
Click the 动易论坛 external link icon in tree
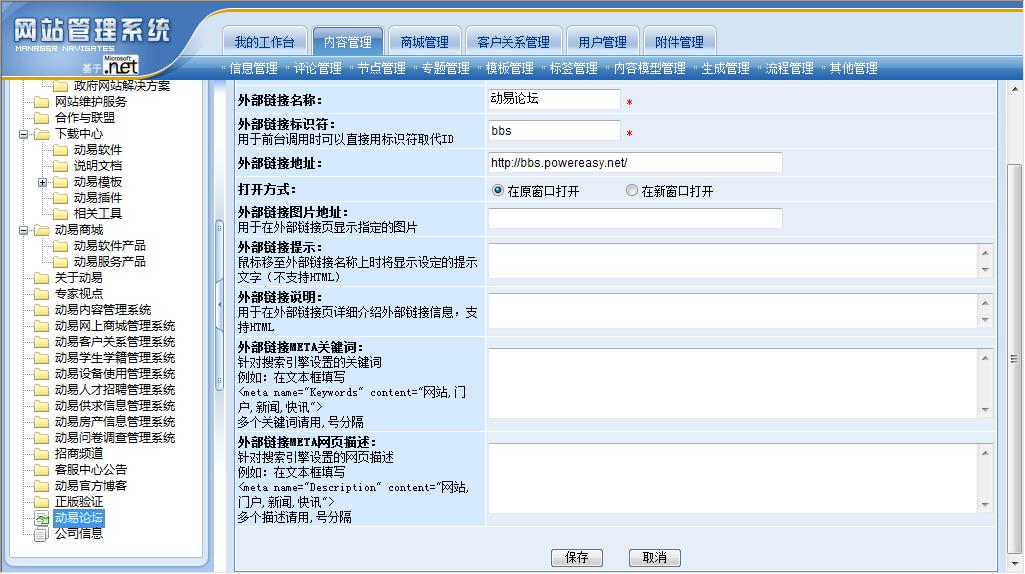point(41,518)
